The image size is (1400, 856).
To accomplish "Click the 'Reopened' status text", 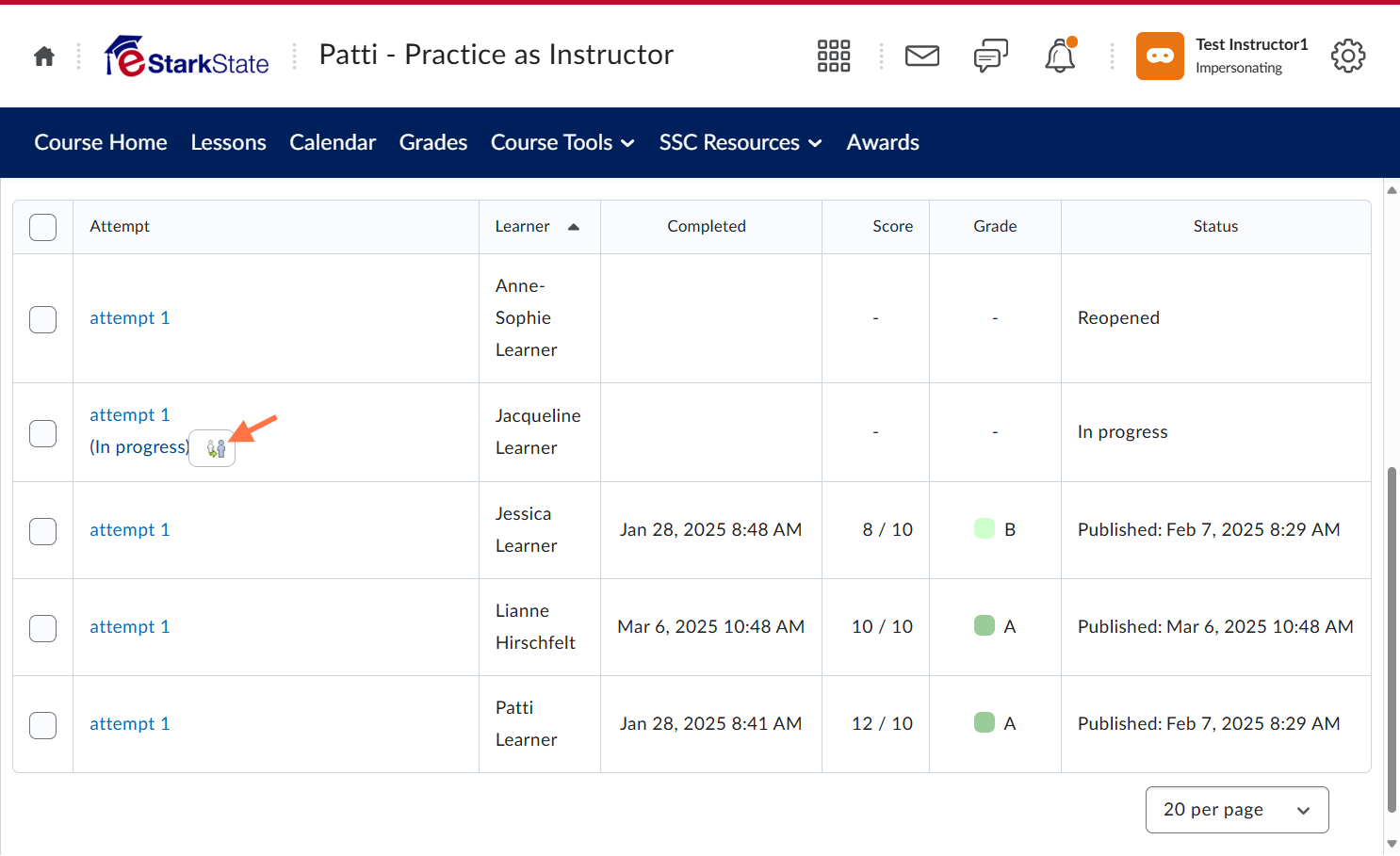I will (1118, 318).
